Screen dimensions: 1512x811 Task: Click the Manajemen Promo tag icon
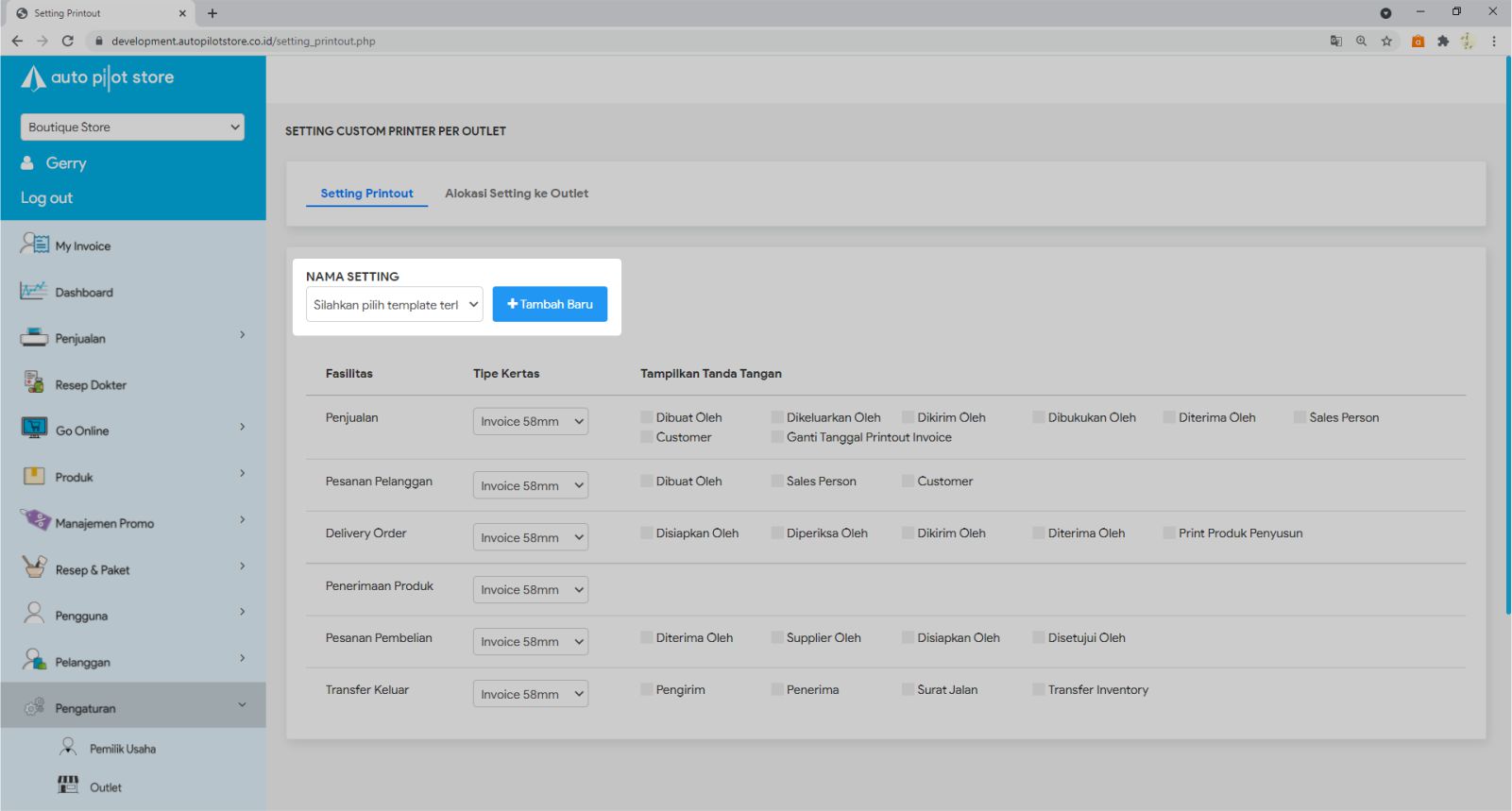click(x=35, y=521)
